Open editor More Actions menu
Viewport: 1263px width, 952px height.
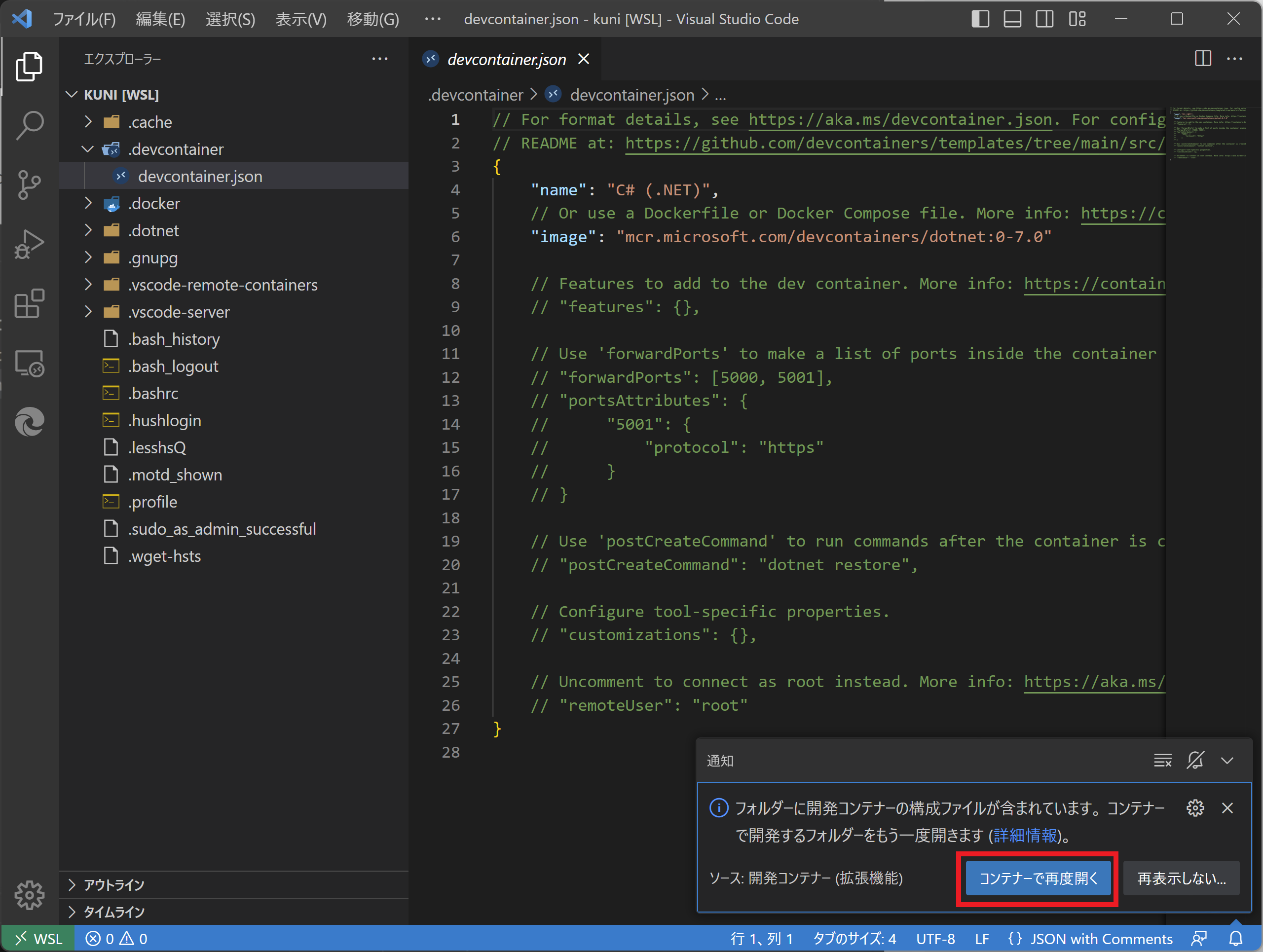pos(1234,59)
